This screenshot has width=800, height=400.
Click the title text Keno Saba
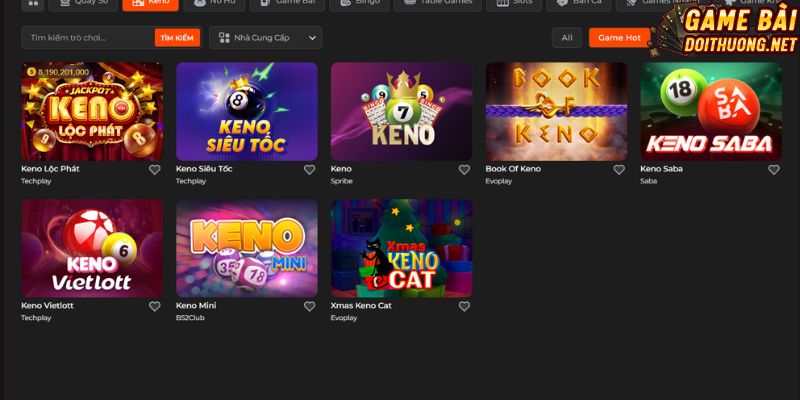click(661, 169)
